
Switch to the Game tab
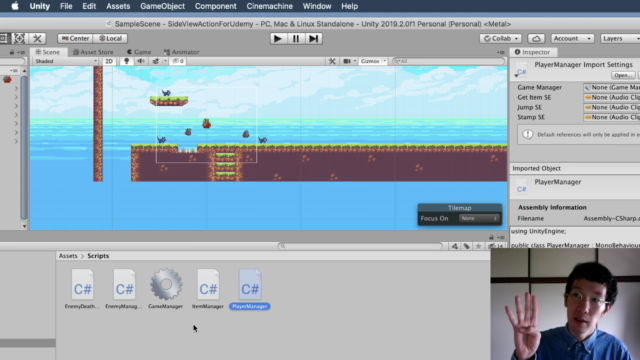[139, 52]
